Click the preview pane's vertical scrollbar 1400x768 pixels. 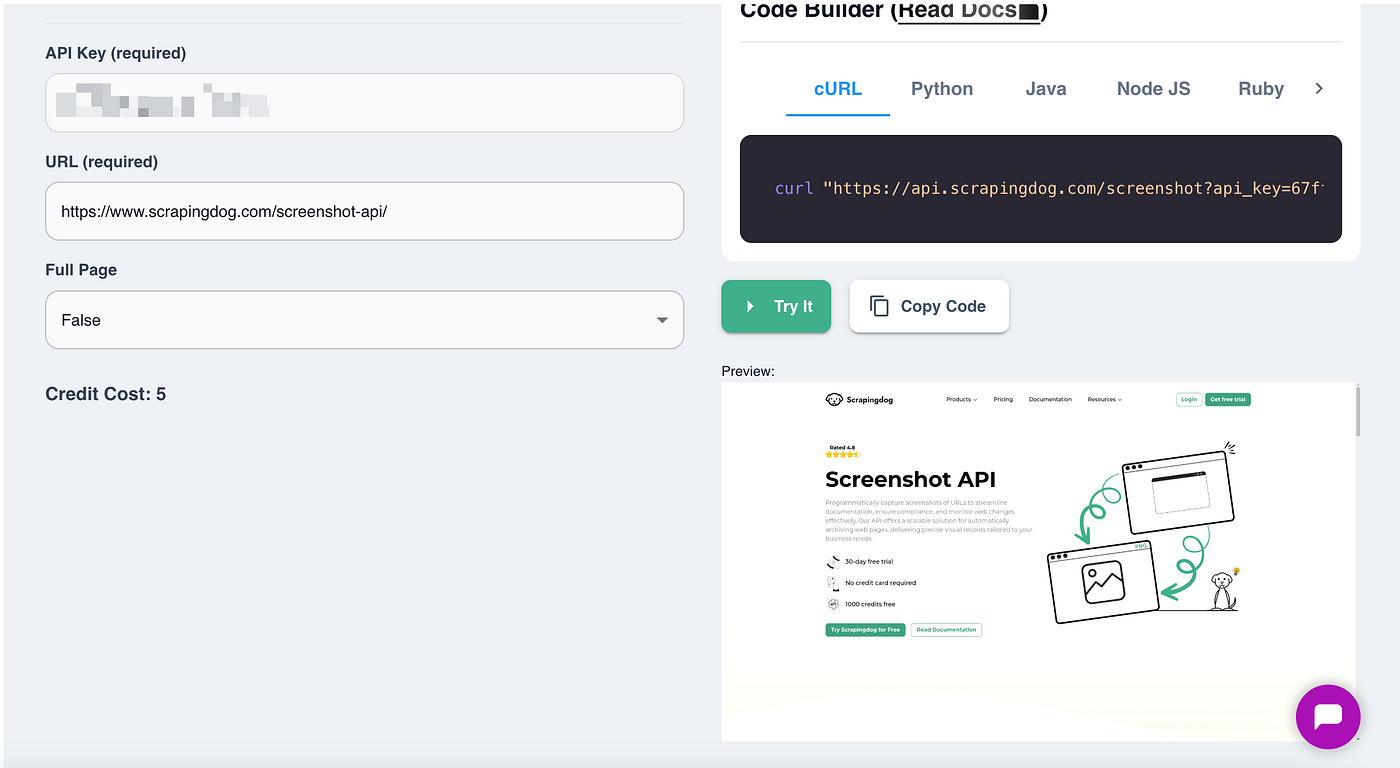(x=1356, y=410)
